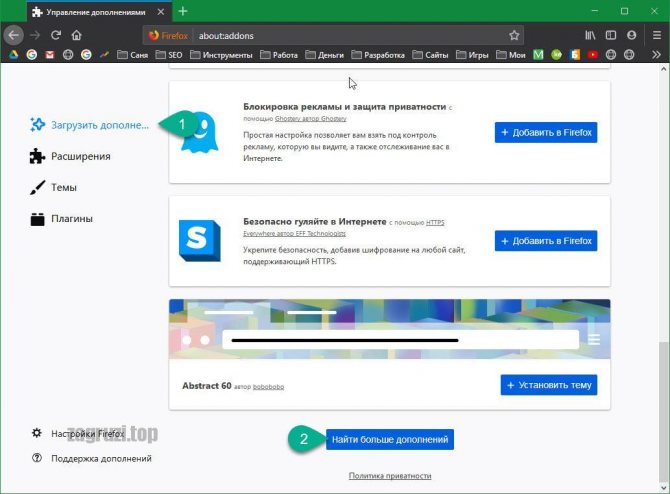This screenshot has height=494, width=670.
Task: Open the green M bookmark icon
Action: (538, 55)
